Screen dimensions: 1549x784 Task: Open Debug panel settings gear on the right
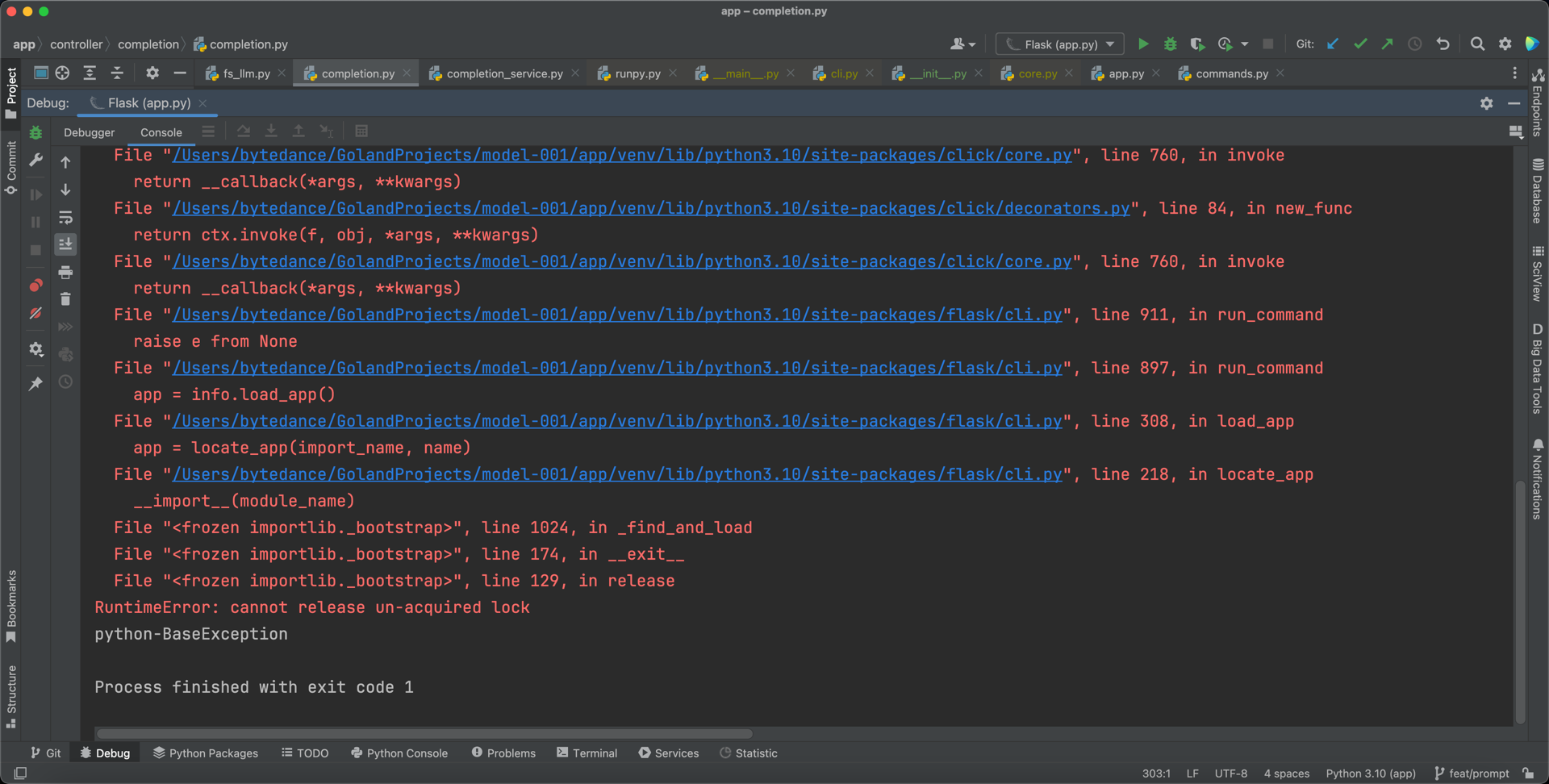1486,103
